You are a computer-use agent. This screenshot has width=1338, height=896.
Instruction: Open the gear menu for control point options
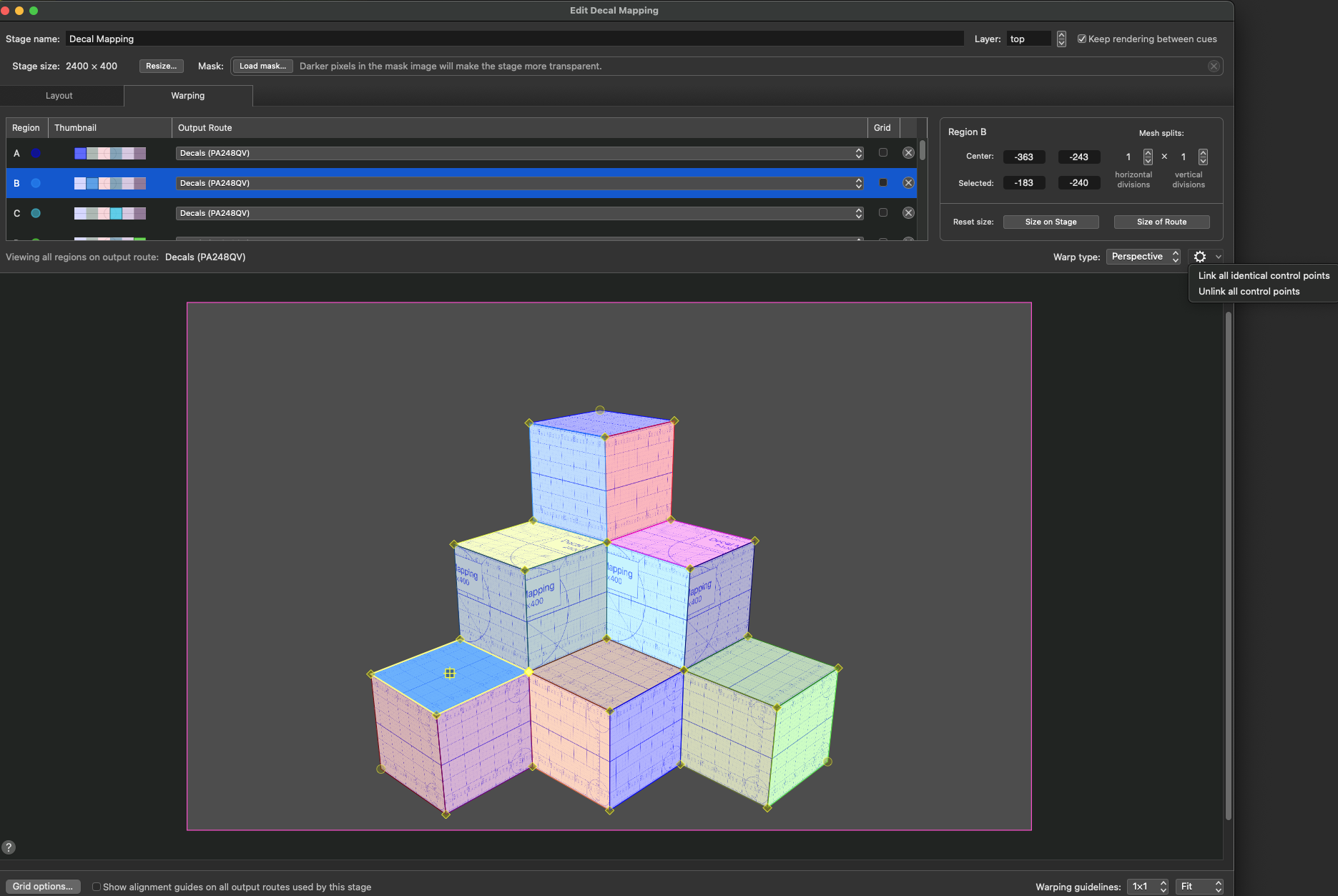click(x=1201, y=256)
